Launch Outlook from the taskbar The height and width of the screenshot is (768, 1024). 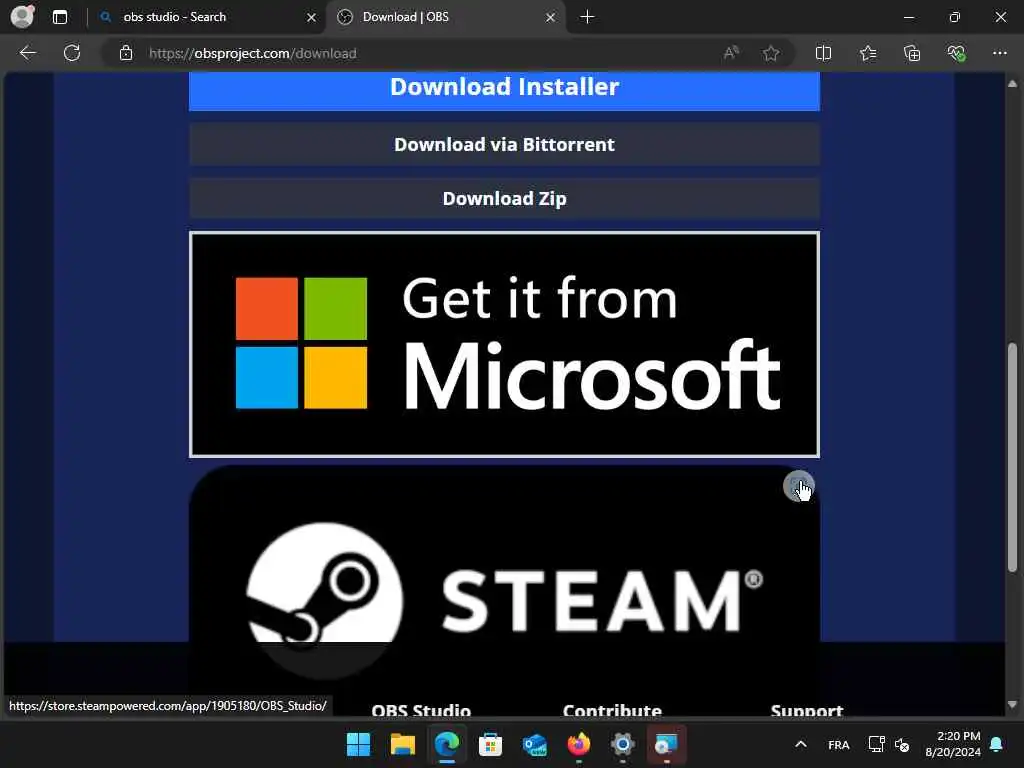click(x=535, y=744)
